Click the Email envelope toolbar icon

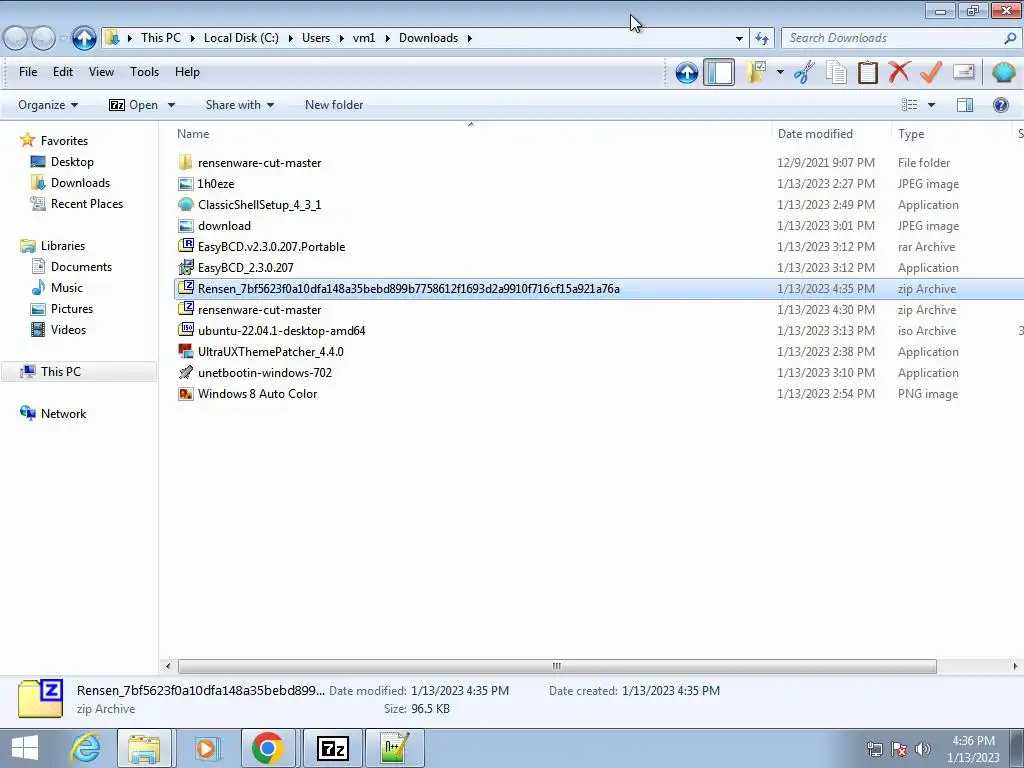[964, 72]
